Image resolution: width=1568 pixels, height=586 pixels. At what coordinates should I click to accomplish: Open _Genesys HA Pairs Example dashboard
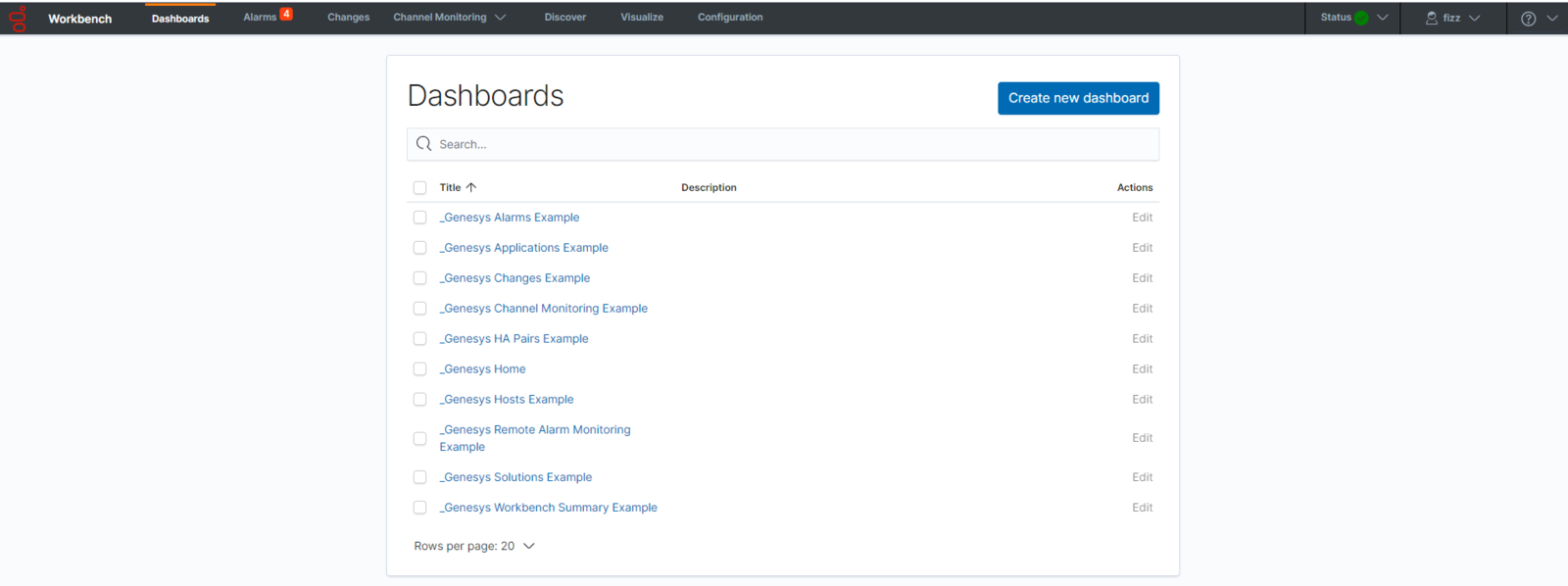tap(514, 339)
